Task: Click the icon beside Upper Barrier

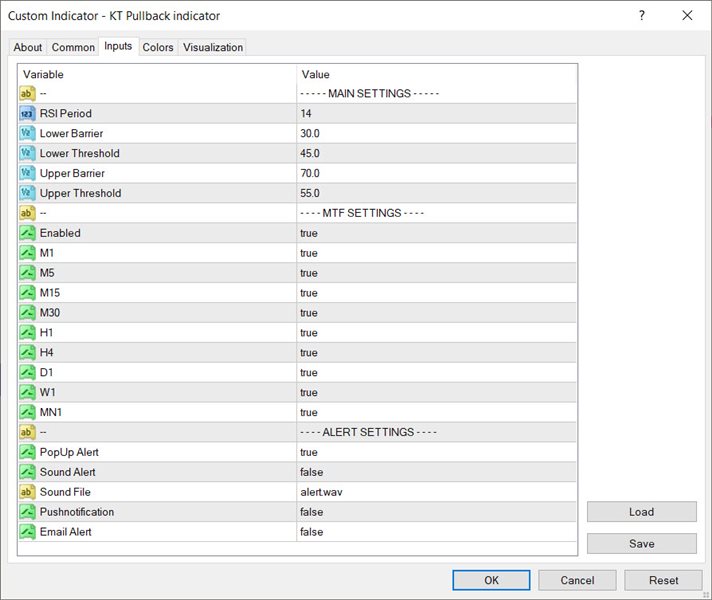Action: tap(27, 173)
